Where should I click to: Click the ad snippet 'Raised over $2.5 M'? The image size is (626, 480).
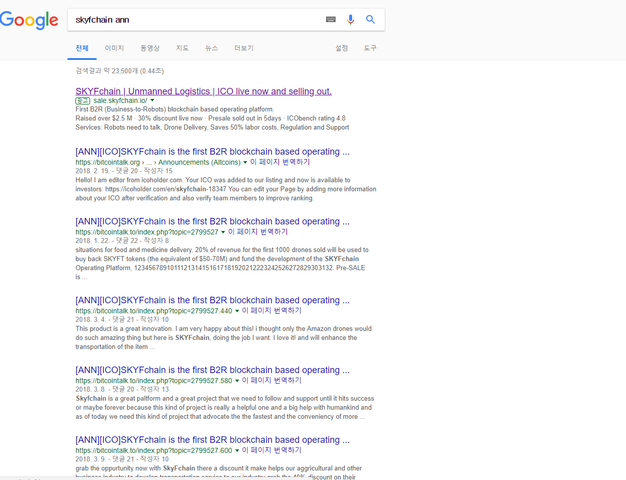point(104,118)
